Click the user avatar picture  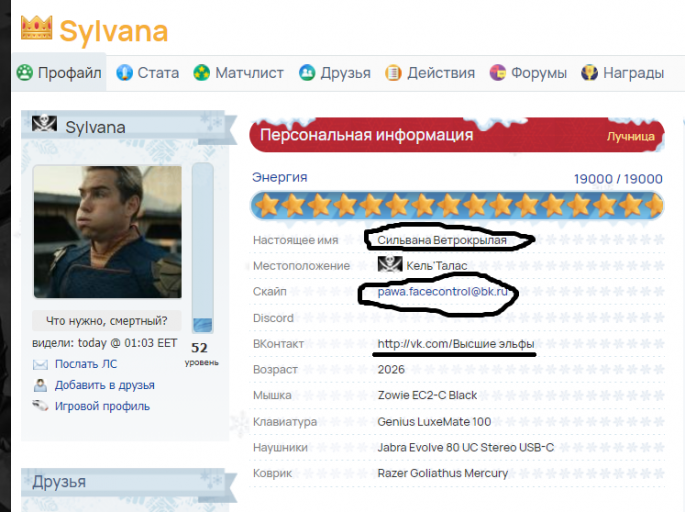pyautogui.click(x=107, y=232)
